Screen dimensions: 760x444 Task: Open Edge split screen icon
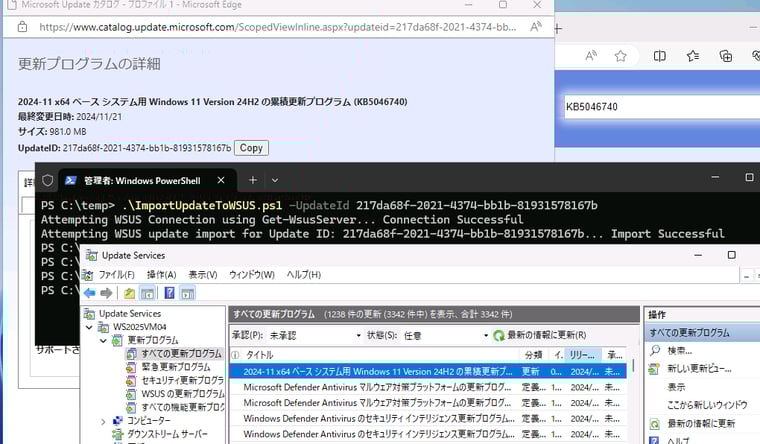[659, 56]
